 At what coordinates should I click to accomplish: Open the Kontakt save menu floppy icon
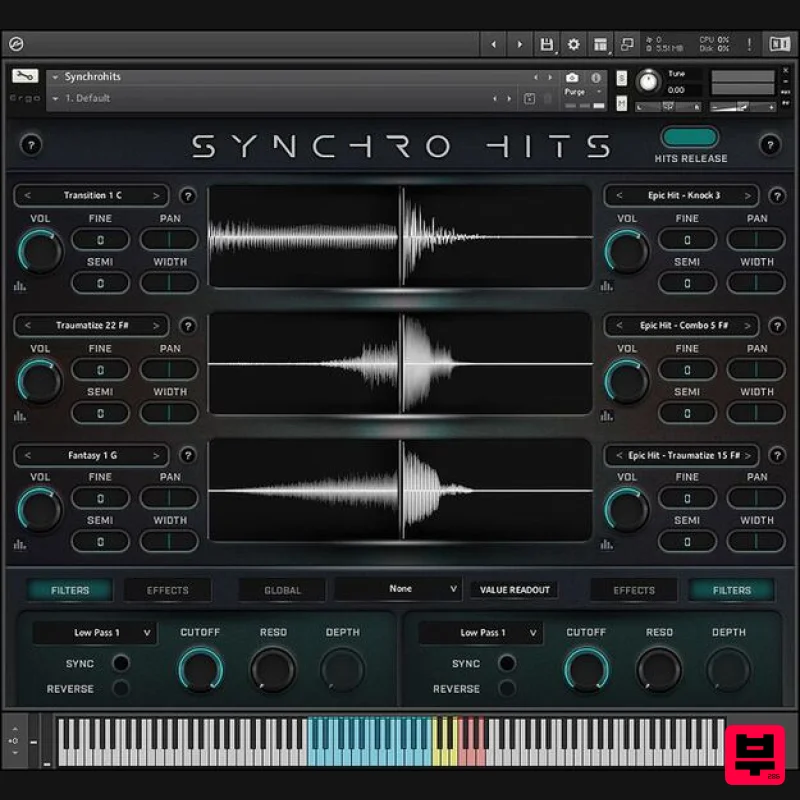[546, 44]
